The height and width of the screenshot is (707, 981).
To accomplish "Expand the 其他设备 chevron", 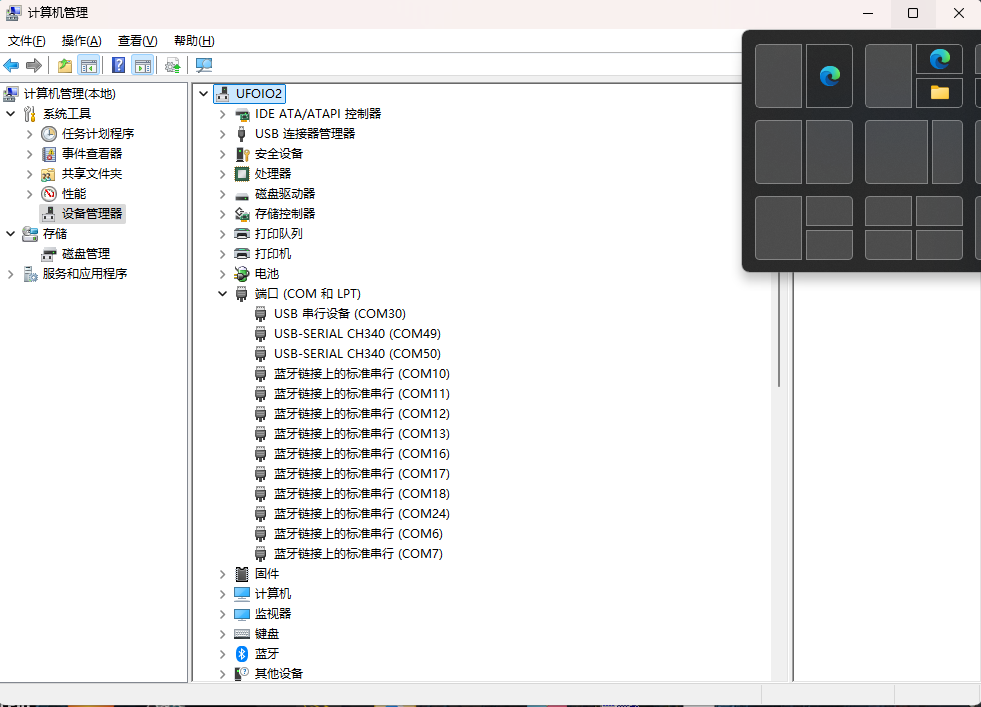I will coord(223,674).
